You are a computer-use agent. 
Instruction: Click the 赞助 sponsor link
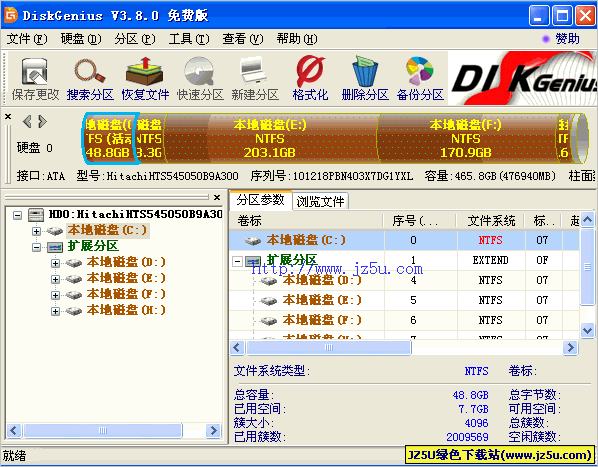coord(567,39)
